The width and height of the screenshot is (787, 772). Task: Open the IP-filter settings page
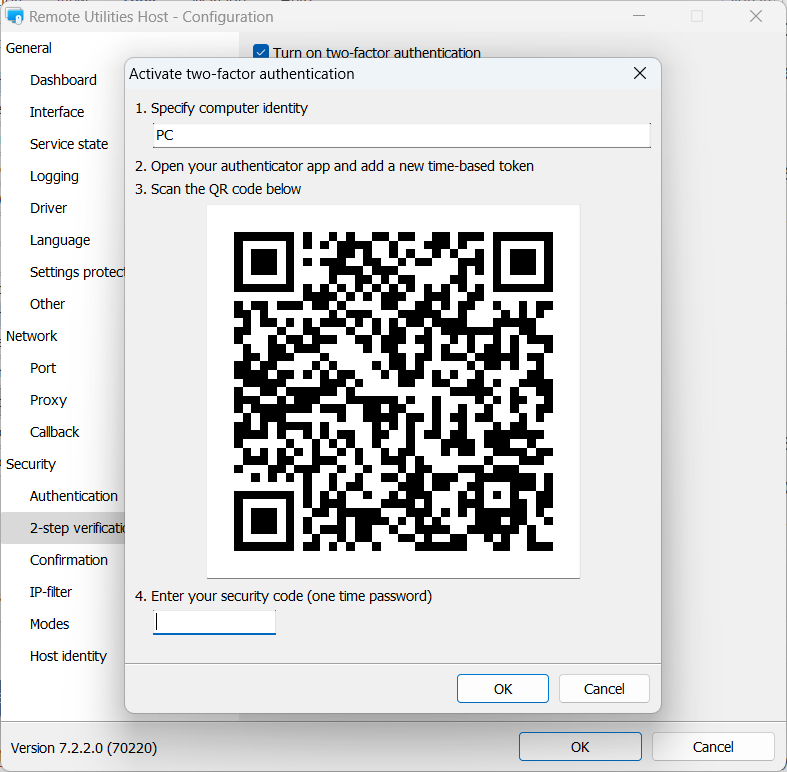(x=51, y=592)
